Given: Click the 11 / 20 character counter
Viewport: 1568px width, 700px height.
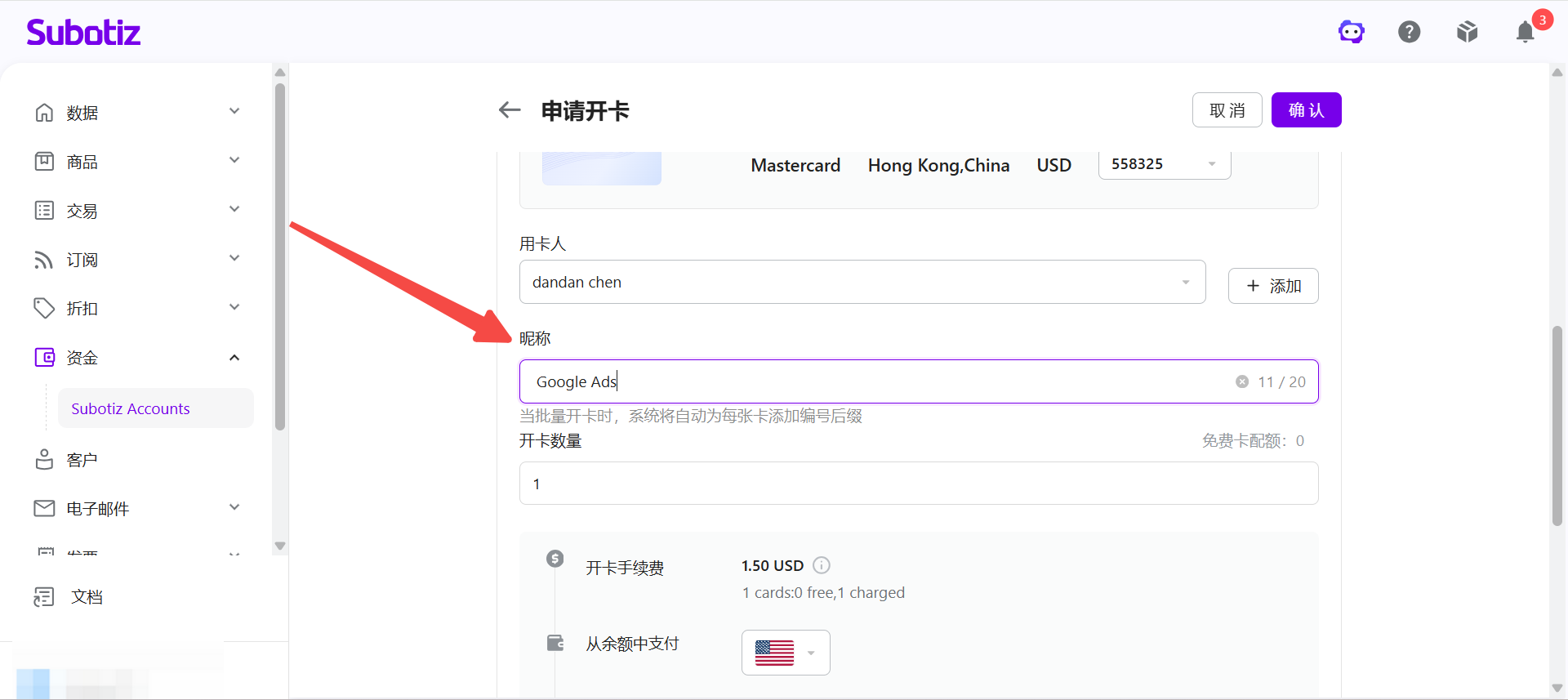Looking at the screenshot, I should tap(1281, 381).
